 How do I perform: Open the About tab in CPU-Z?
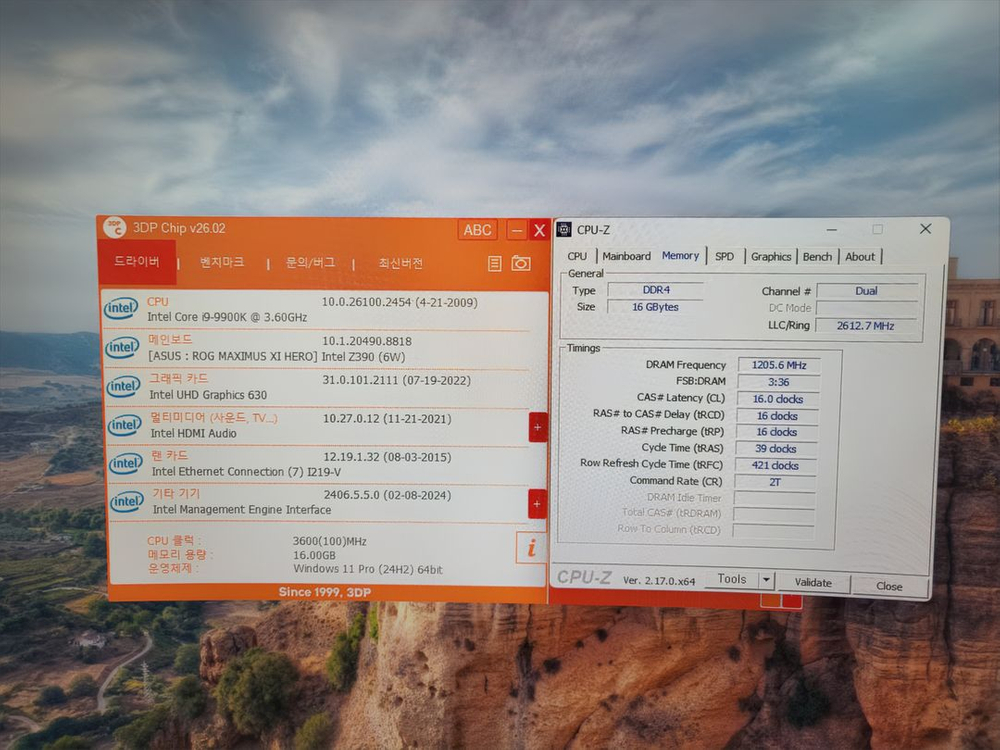(x=860, y=256)
